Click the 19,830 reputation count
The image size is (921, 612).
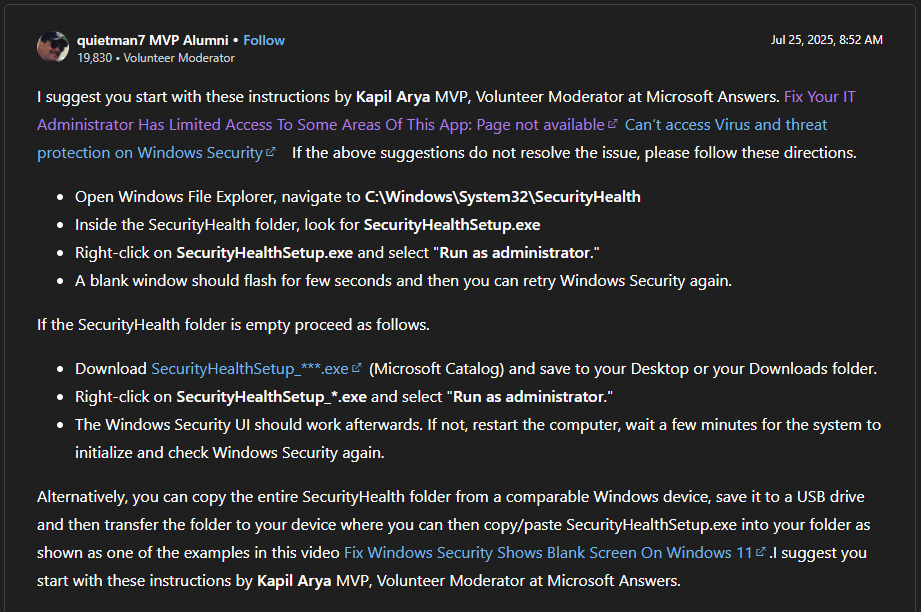tap(95, 58)
